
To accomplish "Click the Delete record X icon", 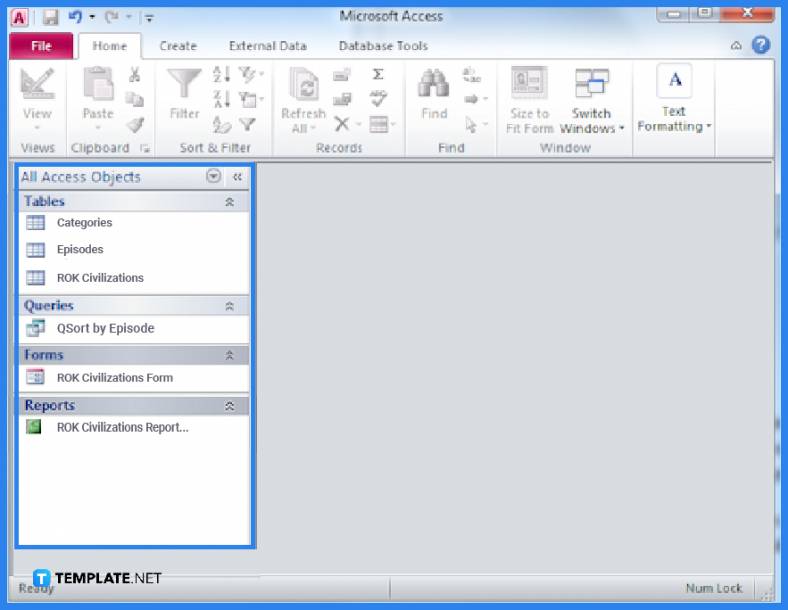I will (342, 124).
